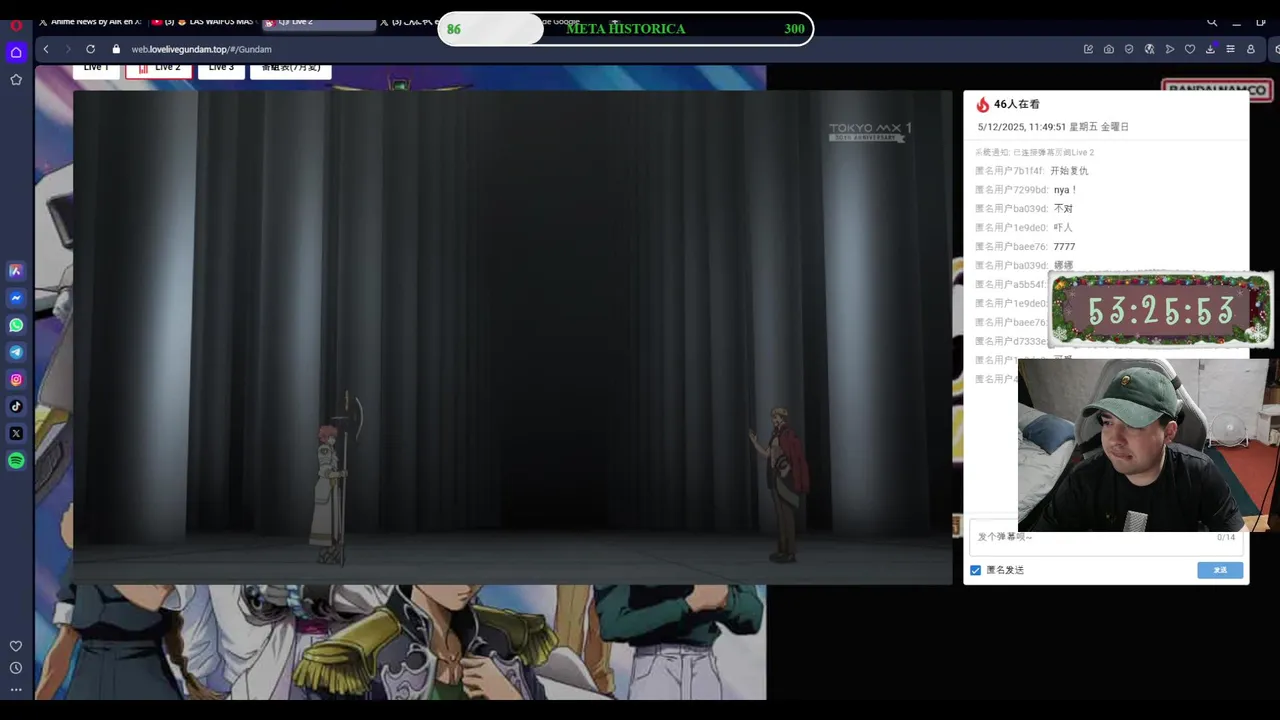Viewport: 1280px width, 720px height.
Task: Search tabs with magnifier icon
Action: pos(1212,22)
